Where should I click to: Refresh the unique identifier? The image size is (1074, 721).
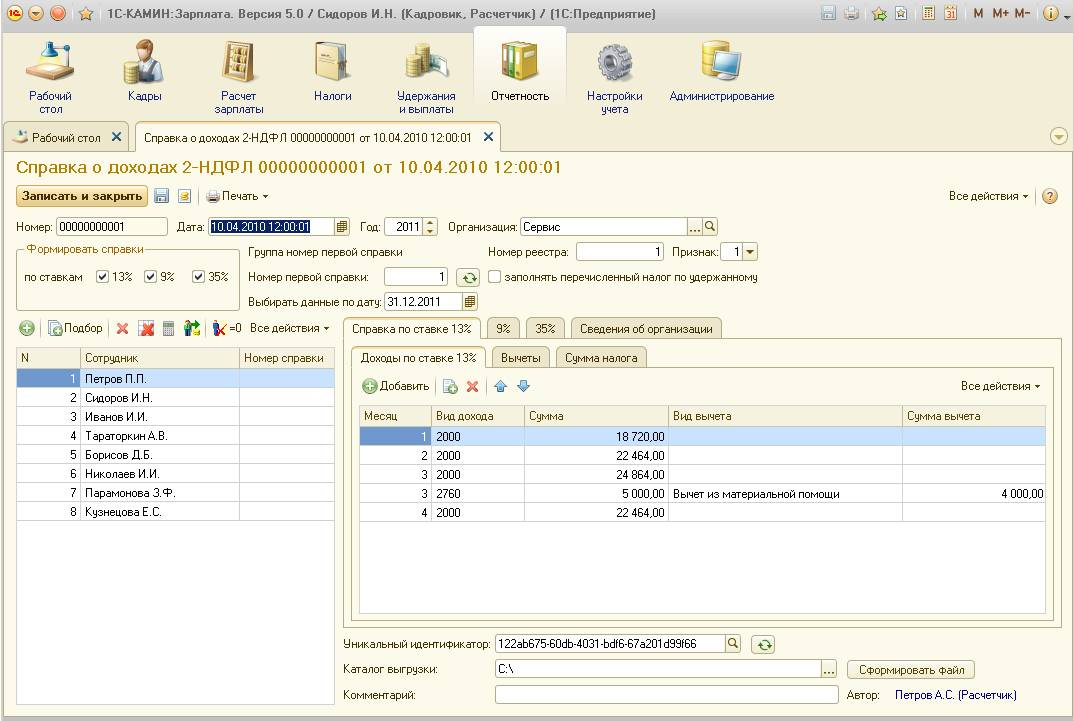[762, 645]
